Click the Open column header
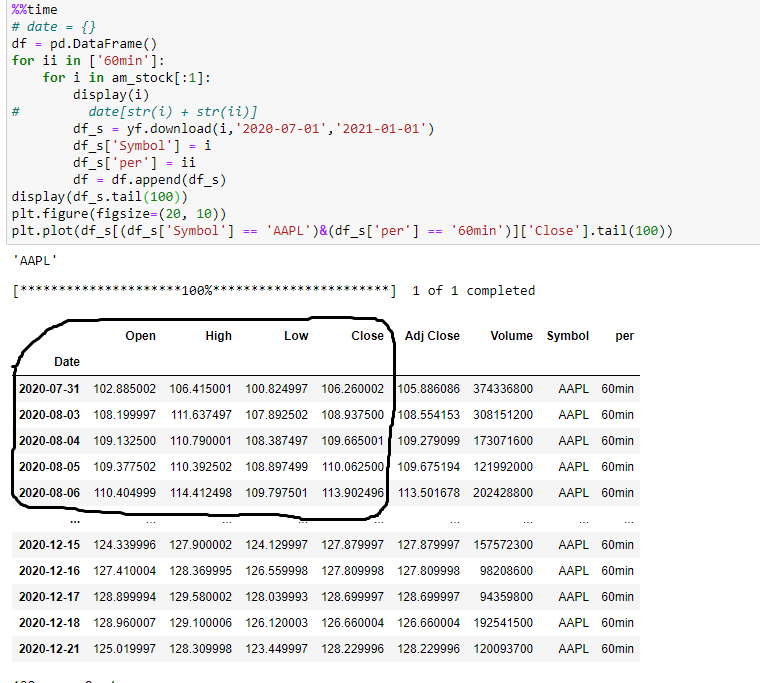Viewport: 760px width, 683px height. [x=140, y=336]
